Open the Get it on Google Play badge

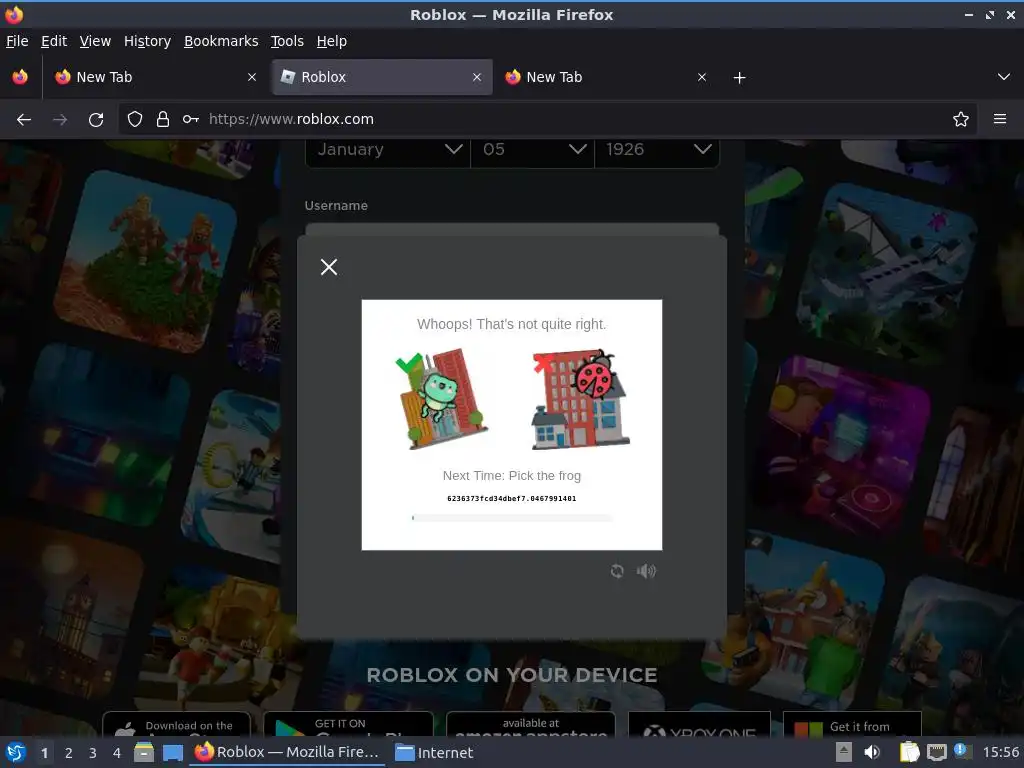coord(348,724)
